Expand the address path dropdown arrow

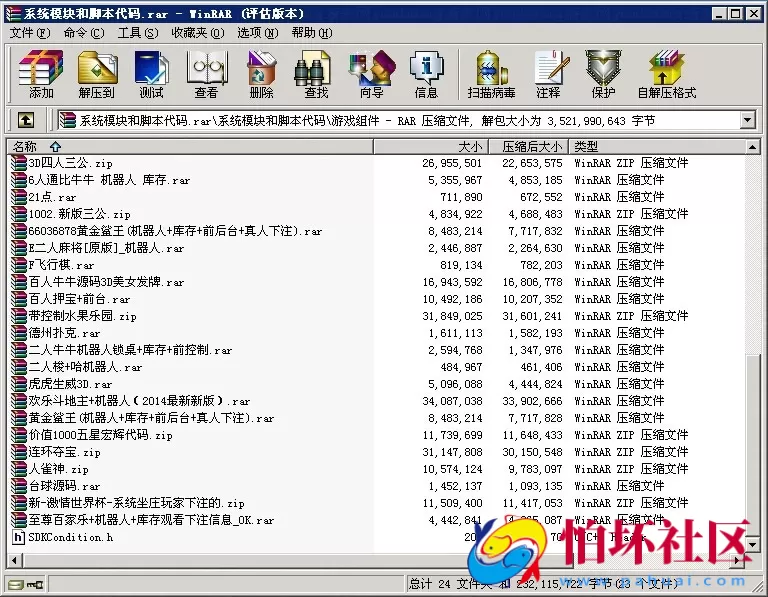click(x=747, y=120)
